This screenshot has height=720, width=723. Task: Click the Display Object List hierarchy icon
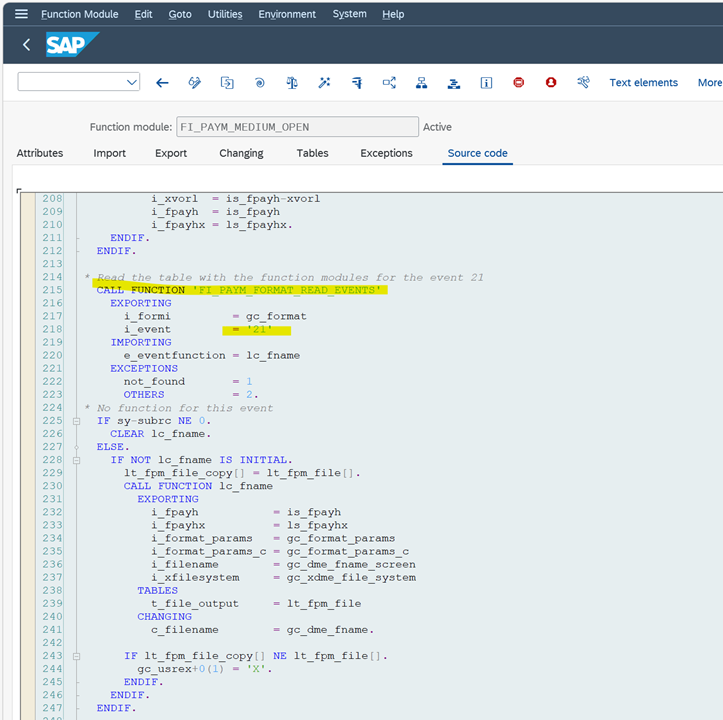[x=421, y=83]
